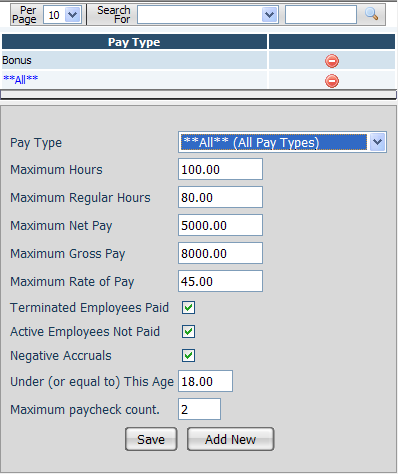This screenshot has width=398, height=474.
Task: Click the Add New button
Action: (230, 439)
